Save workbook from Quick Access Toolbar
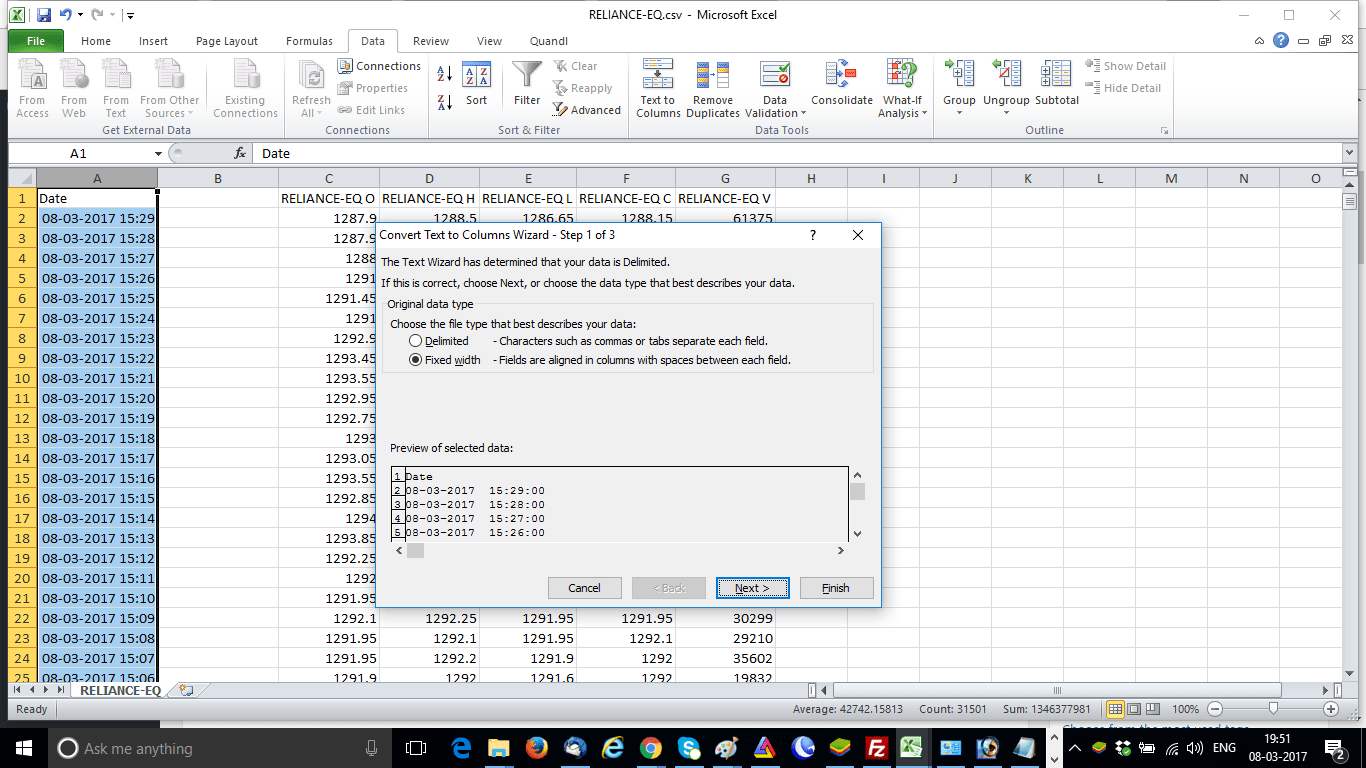This screenshot has width=1366, height=768. click(43, 15)
